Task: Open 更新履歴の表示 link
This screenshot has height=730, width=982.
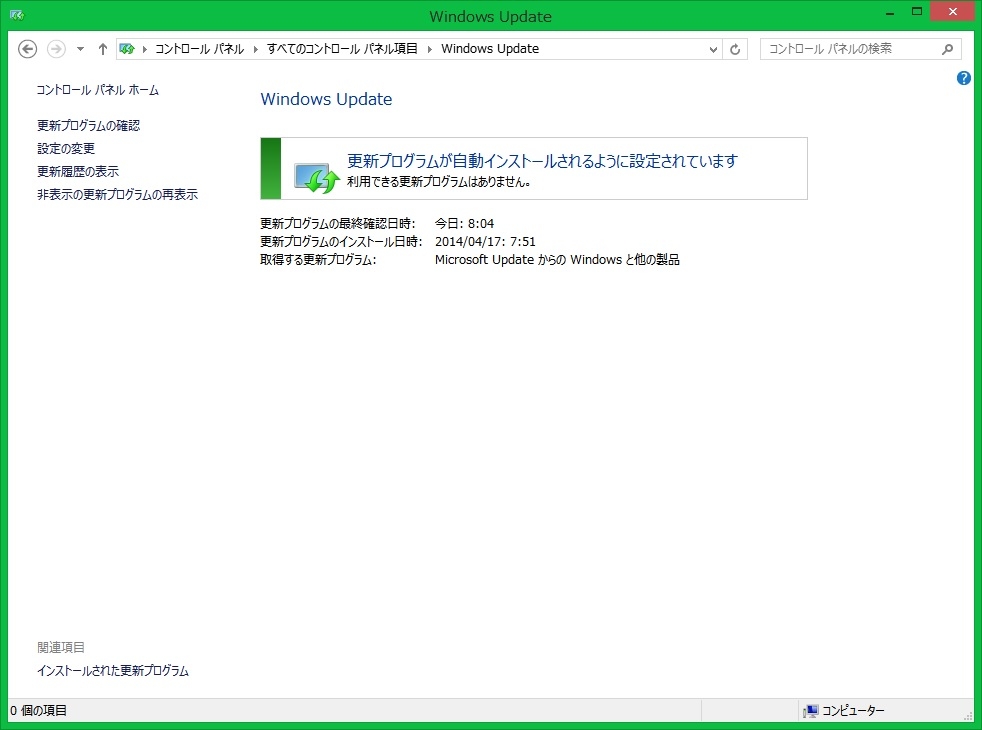Action: click(78, 172)
